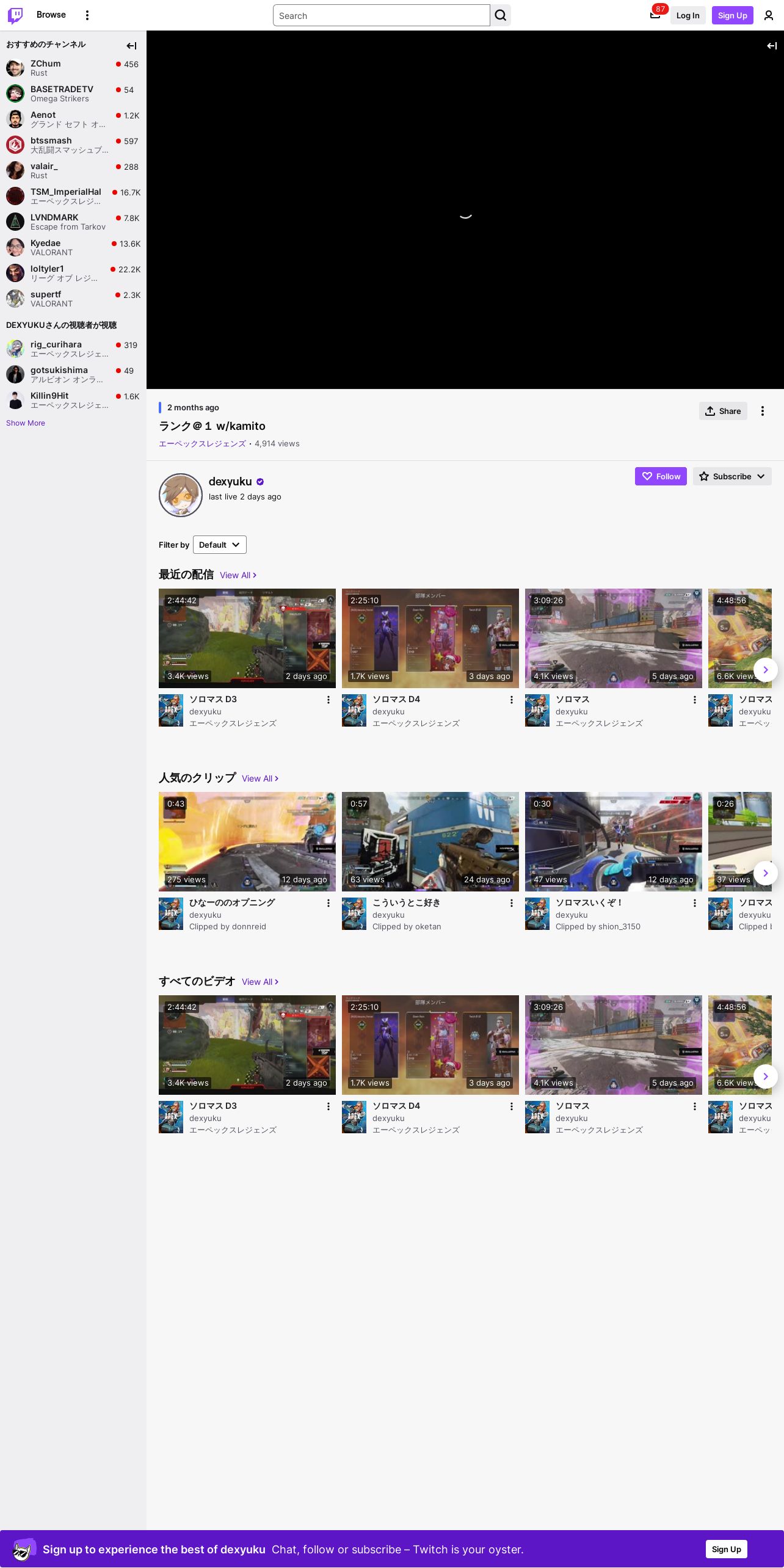This screenshot has width=784, height=1568.
Task: Open options for ソロマスいくぞ！ clip
Action: 695,903
